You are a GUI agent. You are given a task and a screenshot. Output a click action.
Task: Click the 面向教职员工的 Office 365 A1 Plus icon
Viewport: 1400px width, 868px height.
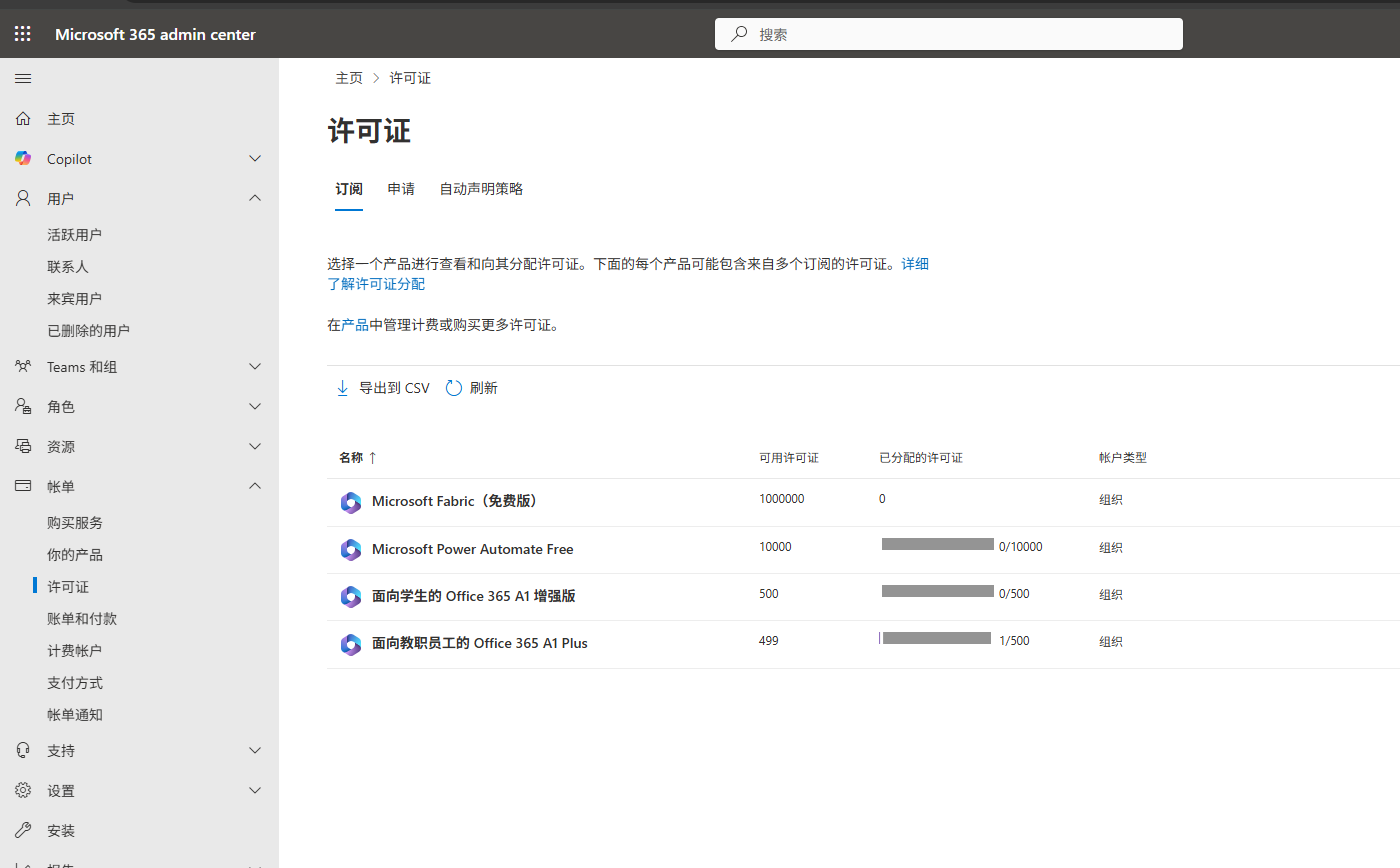pos(350,644)
